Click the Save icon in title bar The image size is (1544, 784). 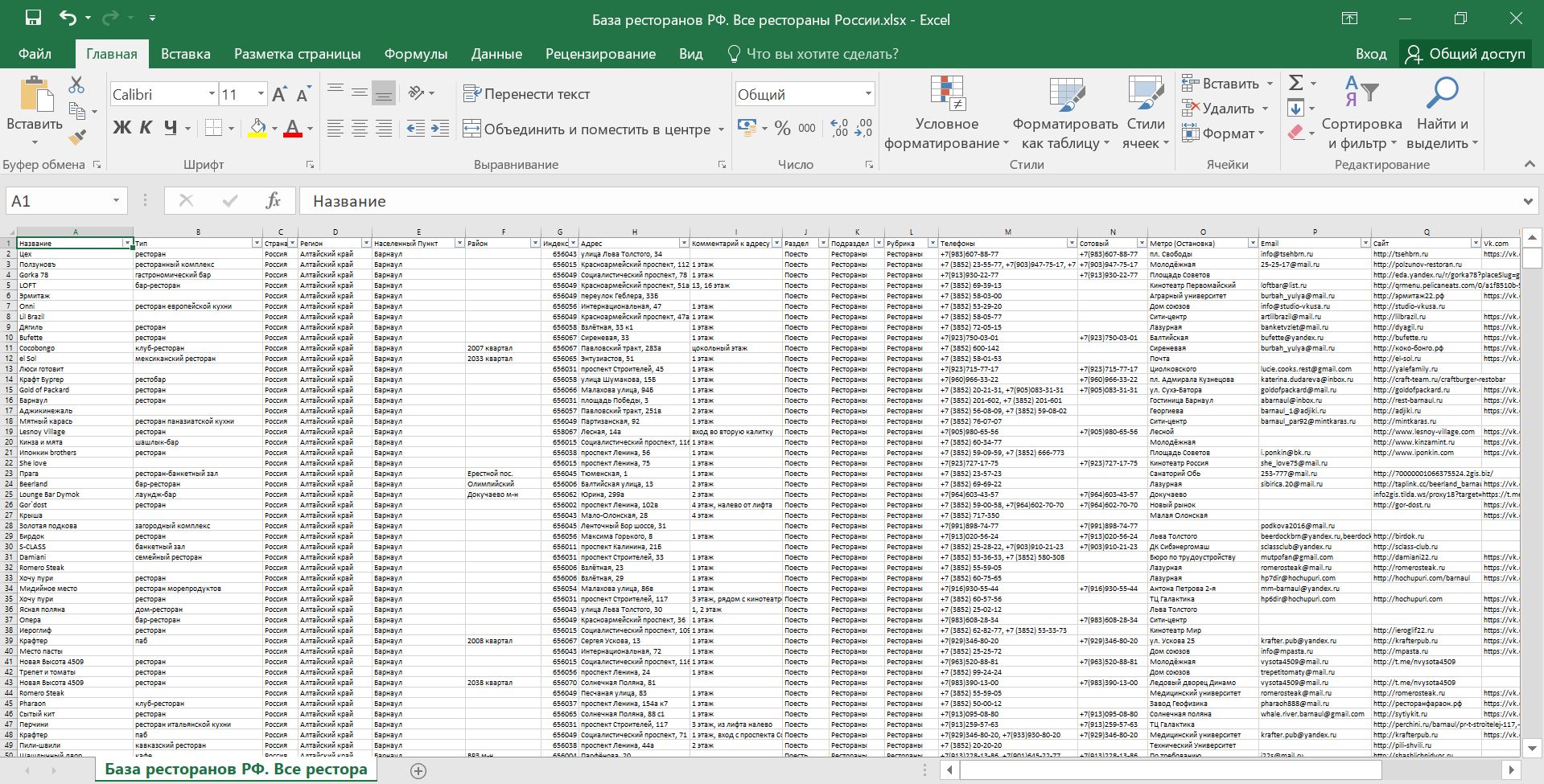coord(33,18)
